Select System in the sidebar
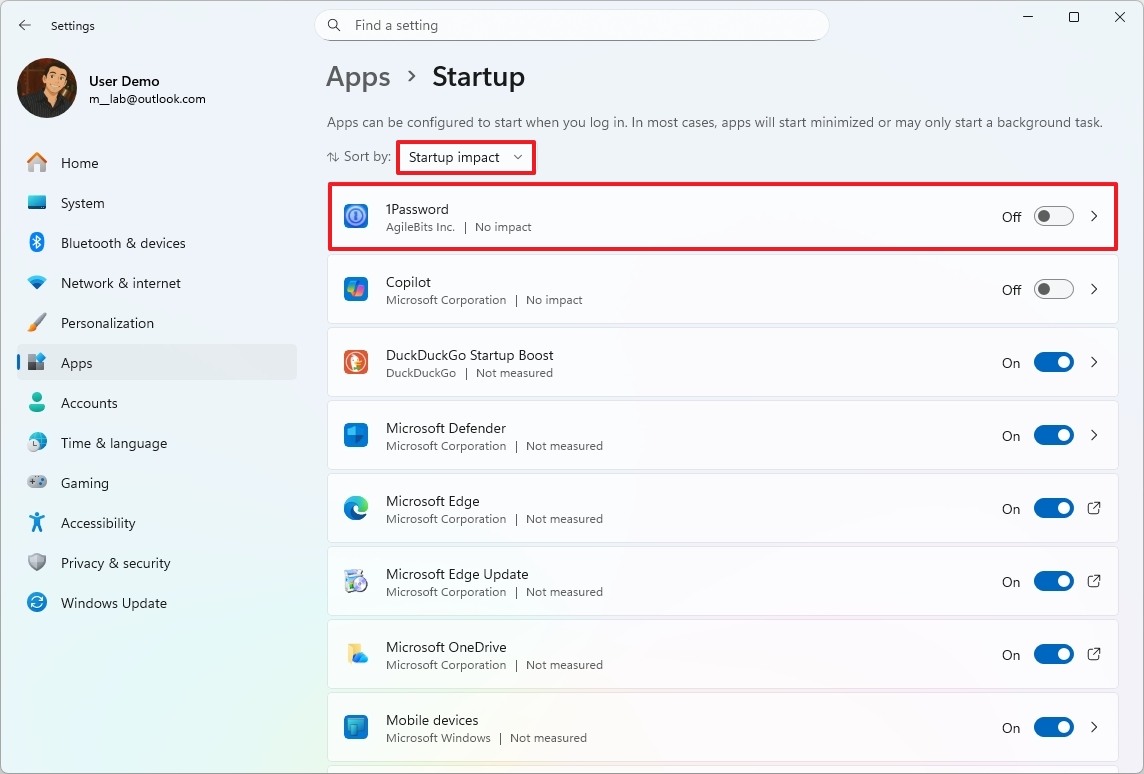1144x774 pixels. tap(82, 203)
